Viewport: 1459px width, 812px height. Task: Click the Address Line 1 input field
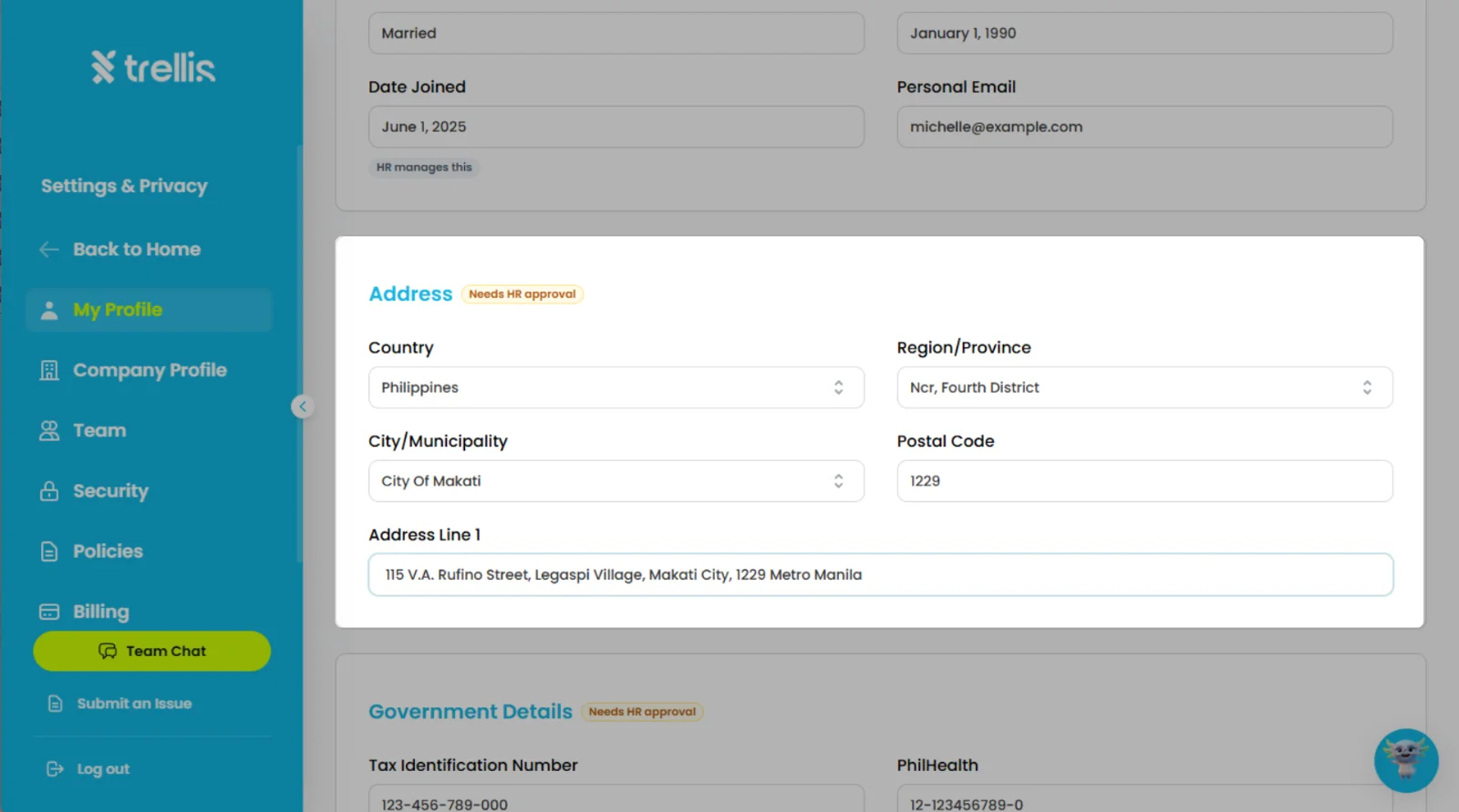click(x=881, y=575)
